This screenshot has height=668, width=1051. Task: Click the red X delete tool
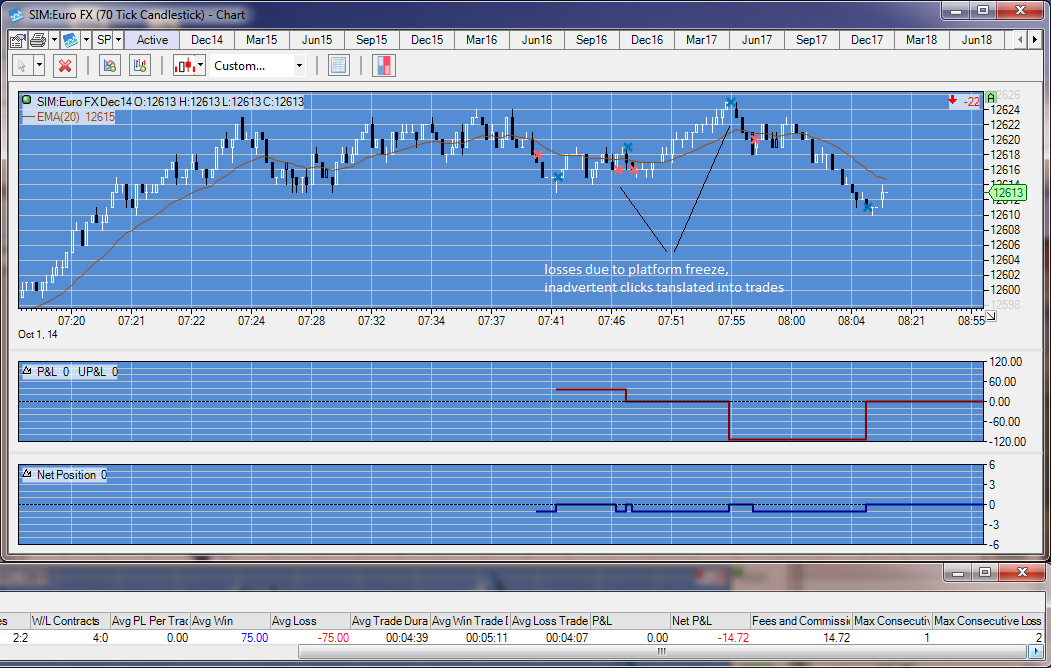[x=65, y=66]
